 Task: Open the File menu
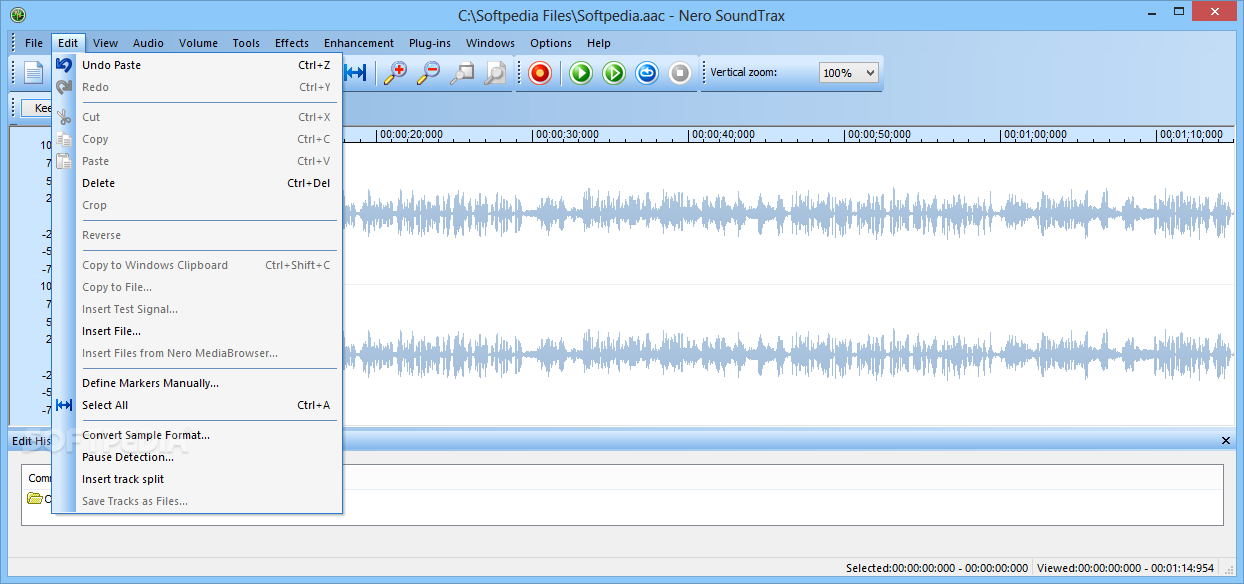click(34, 43)
